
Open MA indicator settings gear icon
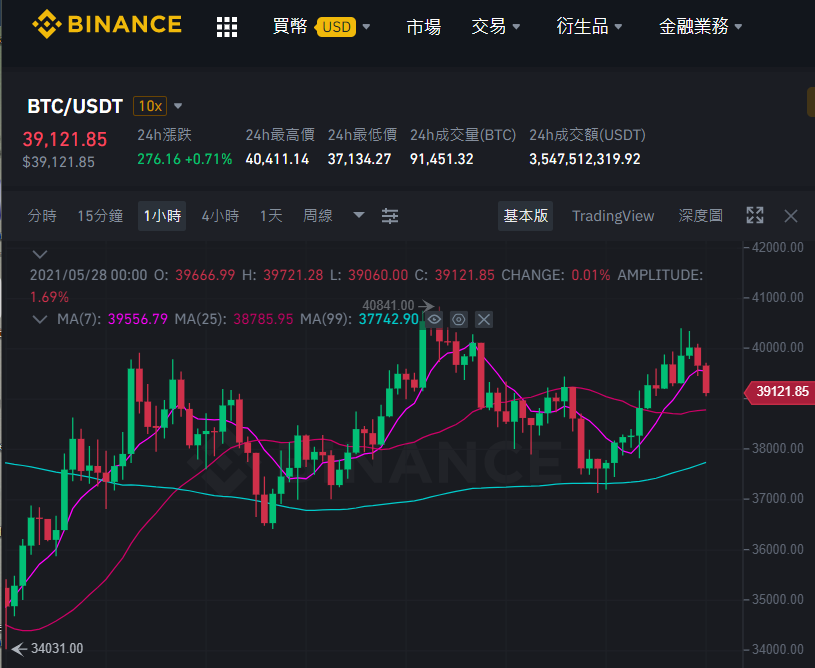[458, 319]
